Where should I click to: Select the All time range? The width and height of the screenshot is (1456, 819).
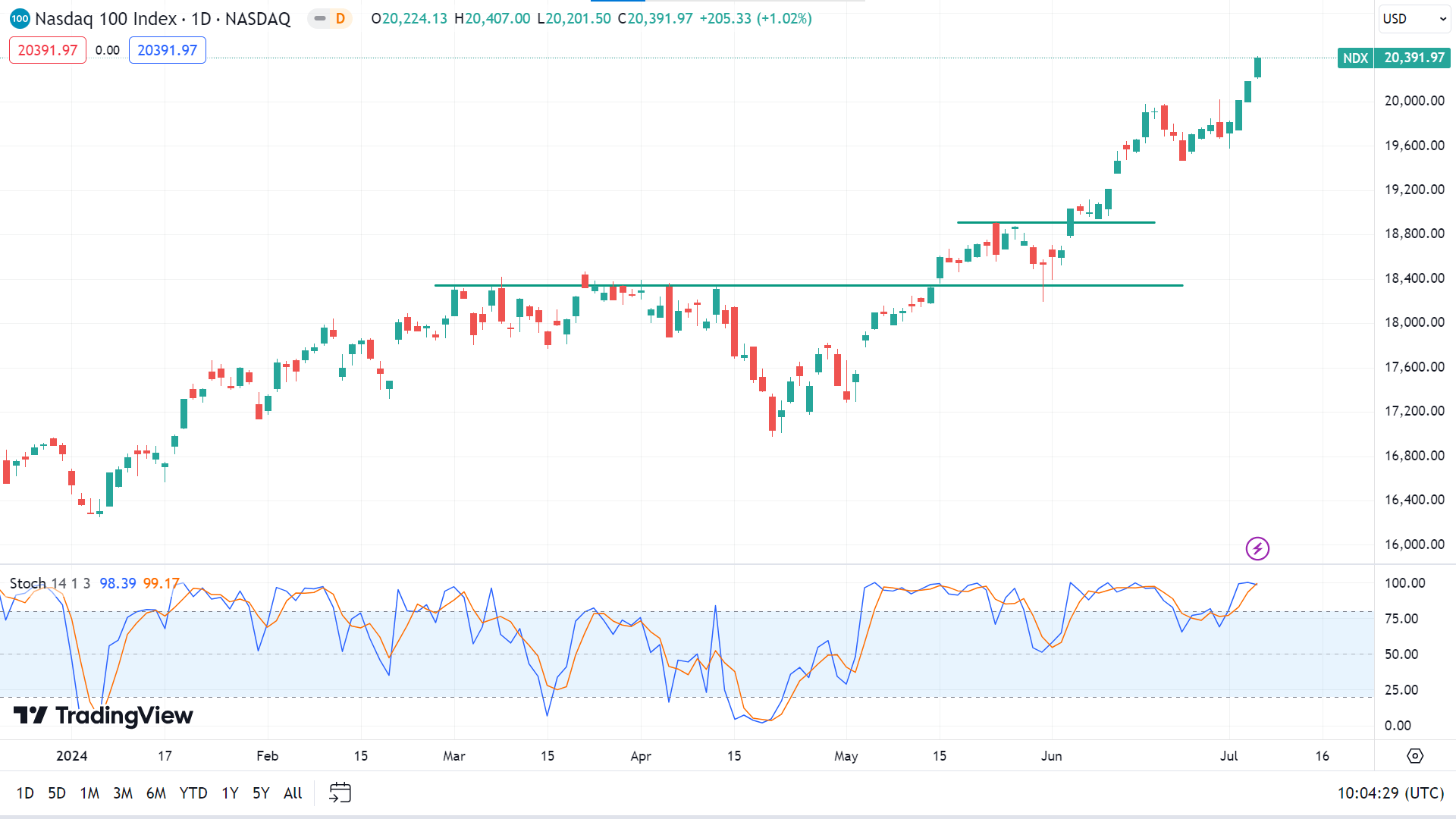293,793
